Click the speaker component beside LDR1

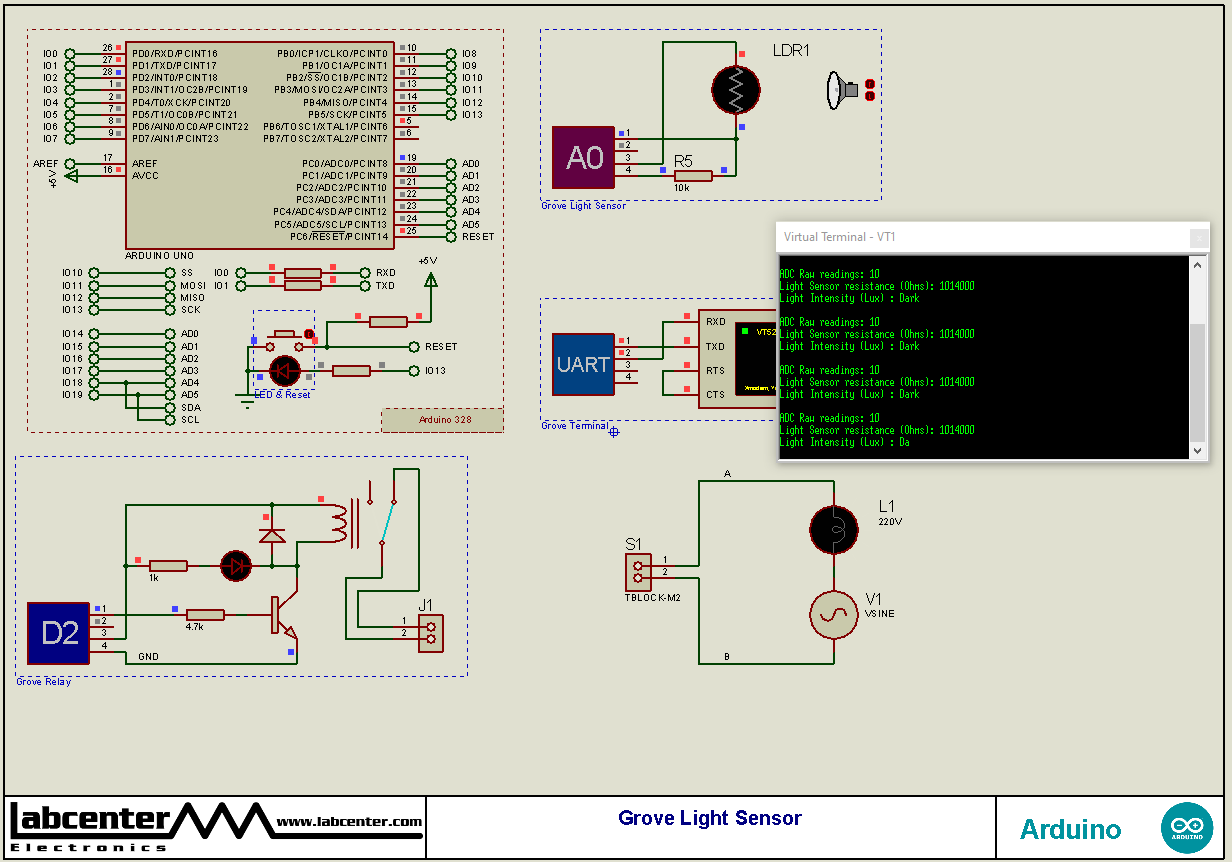840,89
